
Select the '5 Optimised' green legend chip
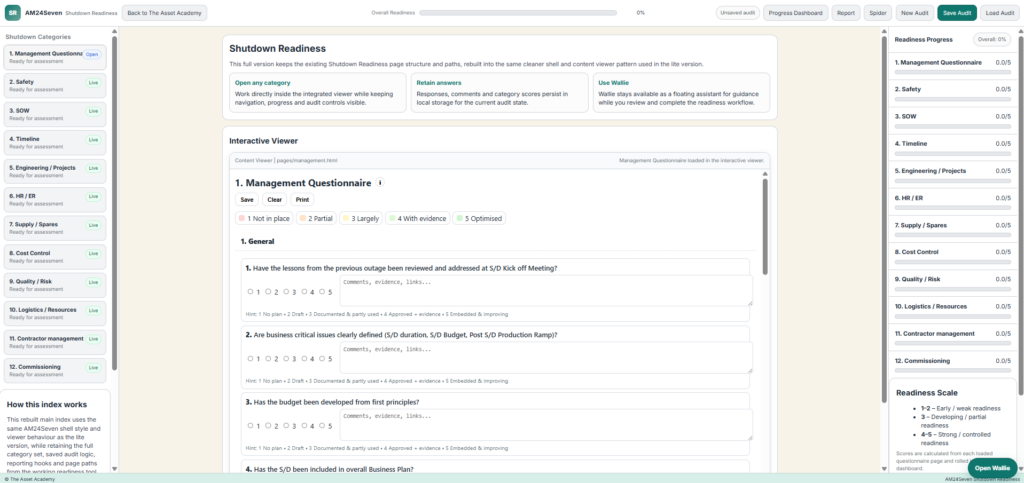(x=479, y=218)
